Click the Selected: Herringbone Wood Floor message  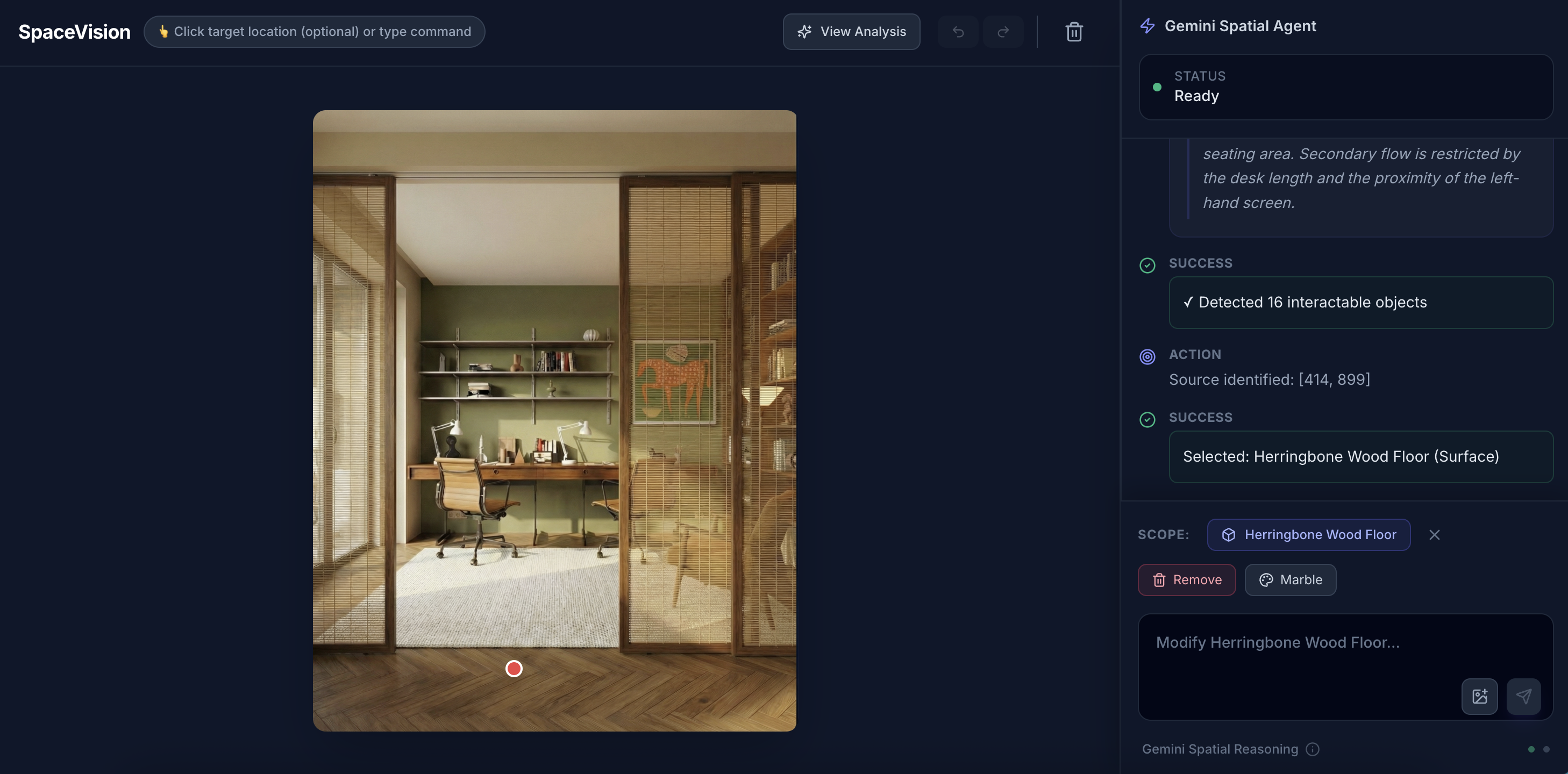tap(1360, 457)
